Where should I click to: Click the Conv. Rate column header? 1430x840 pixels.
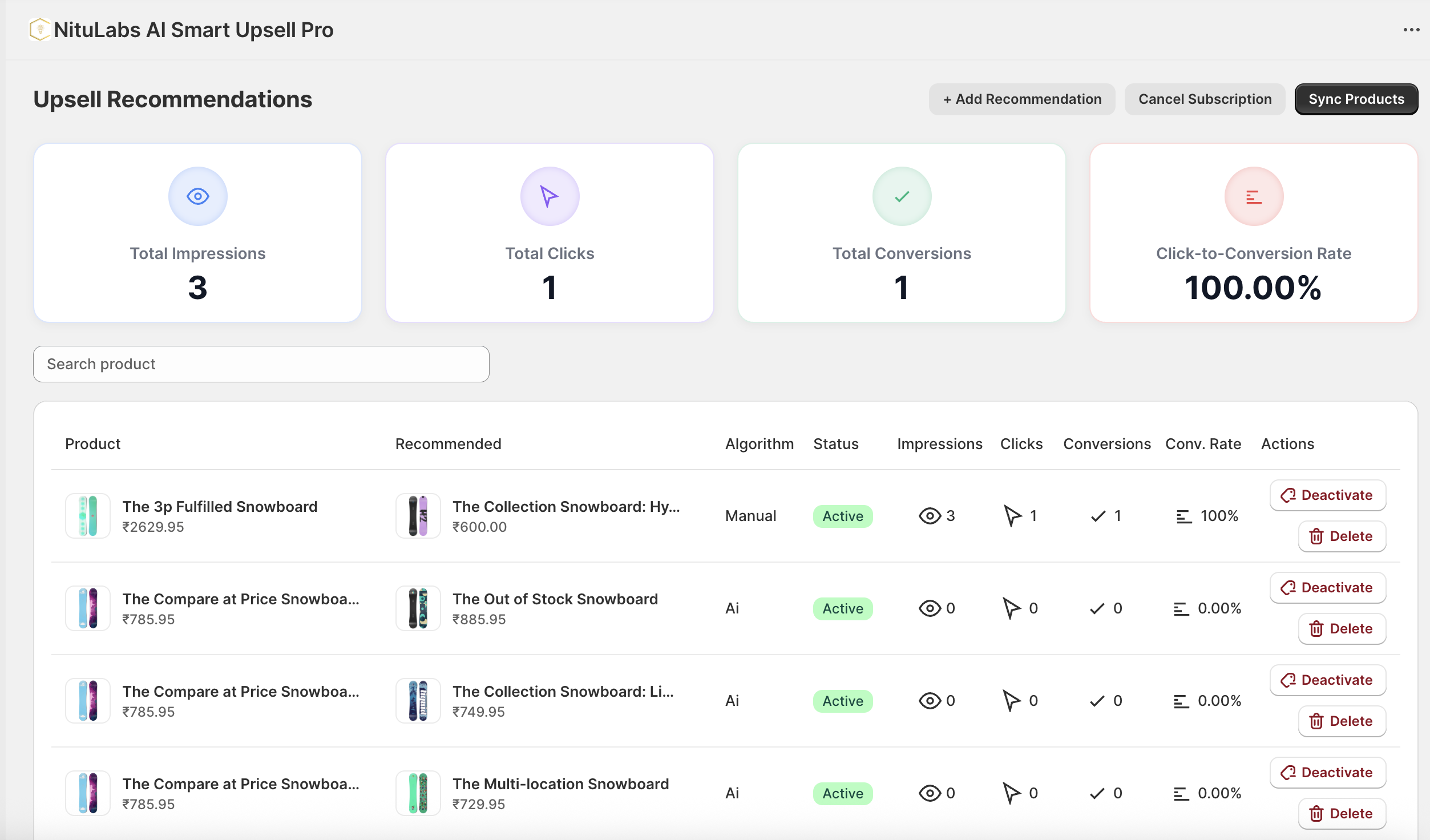pos(1202,443)
